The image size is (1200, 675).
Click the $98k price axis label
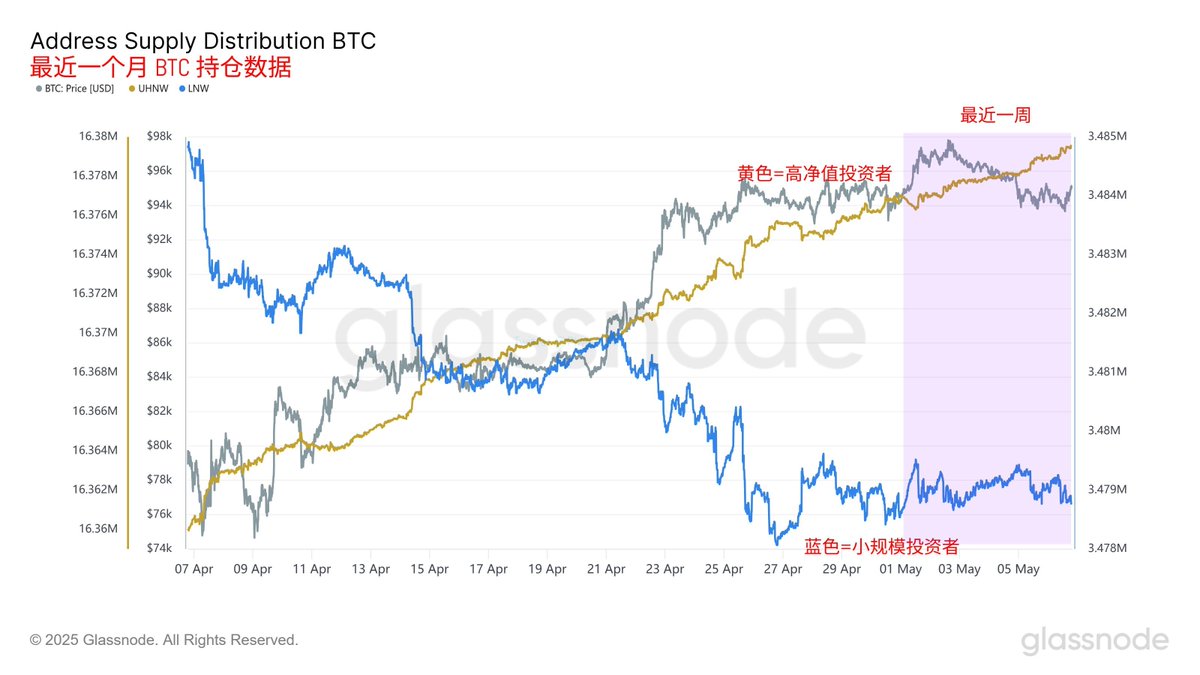click(159, 136)
